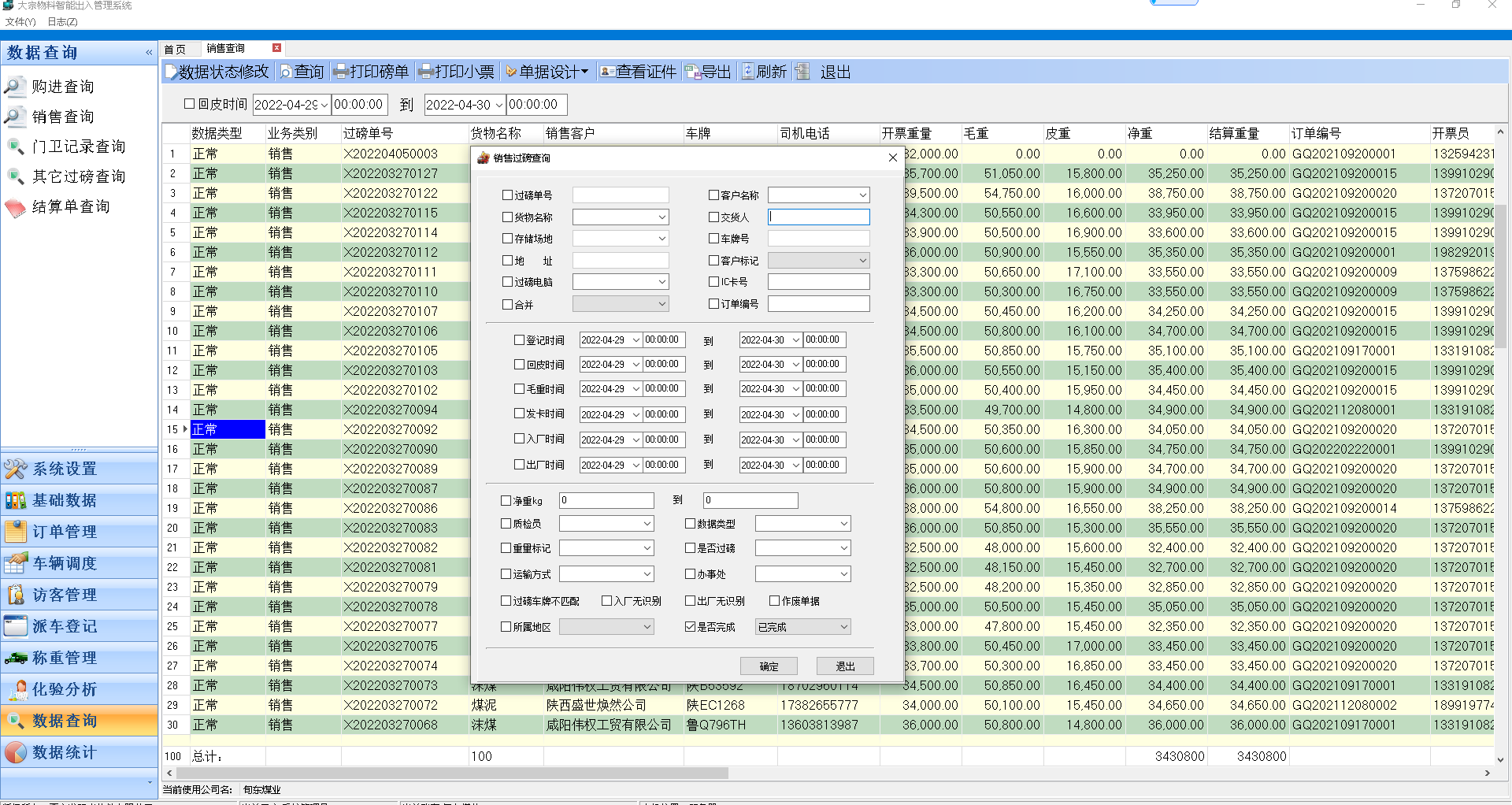The height and width of the screenshot is (805, 1512).
Task: Open 化验分析 module in the sidebar
Action: point(65,689)
